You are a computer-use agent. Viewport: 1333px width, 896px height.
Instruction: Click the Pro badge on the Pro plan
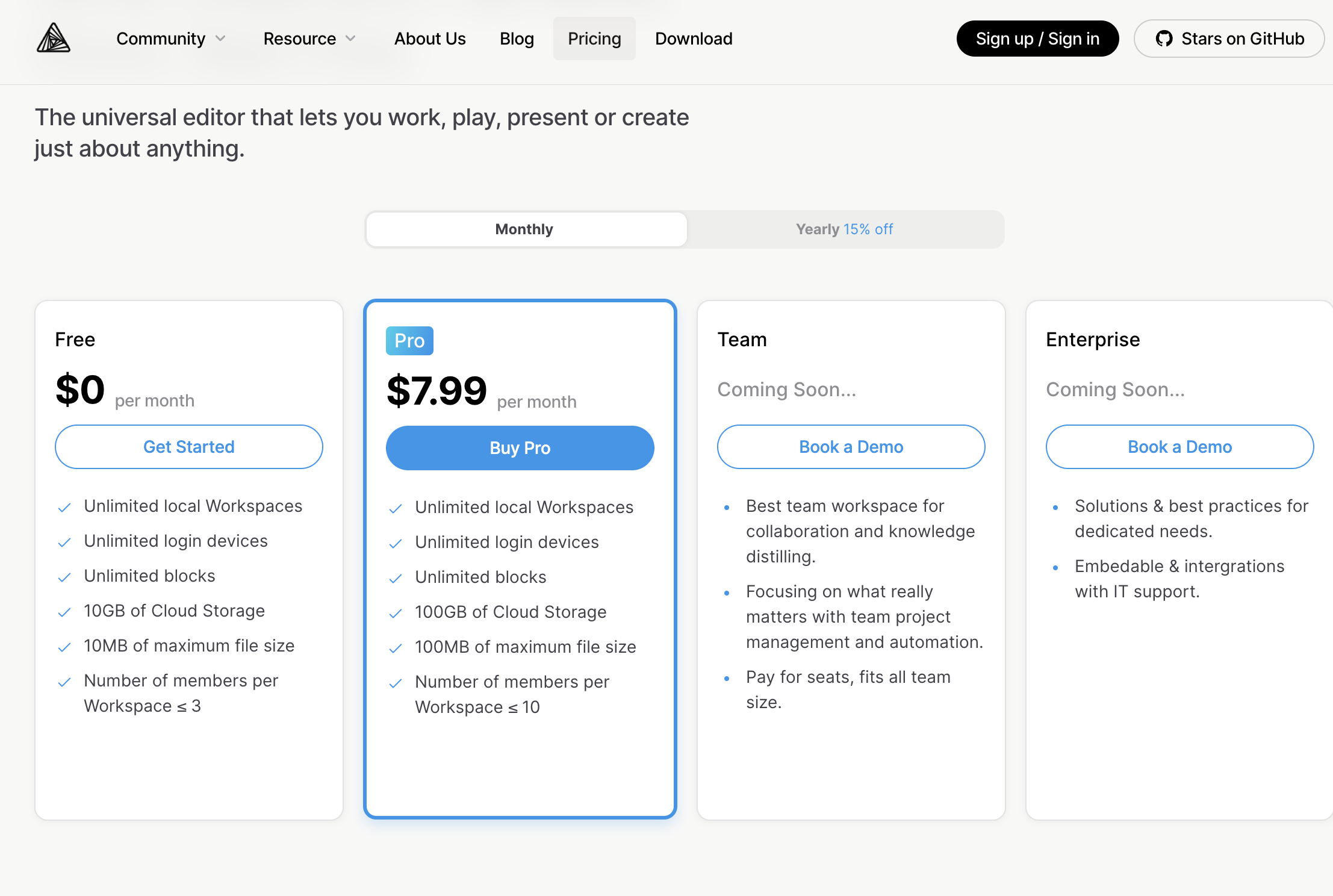409,340
